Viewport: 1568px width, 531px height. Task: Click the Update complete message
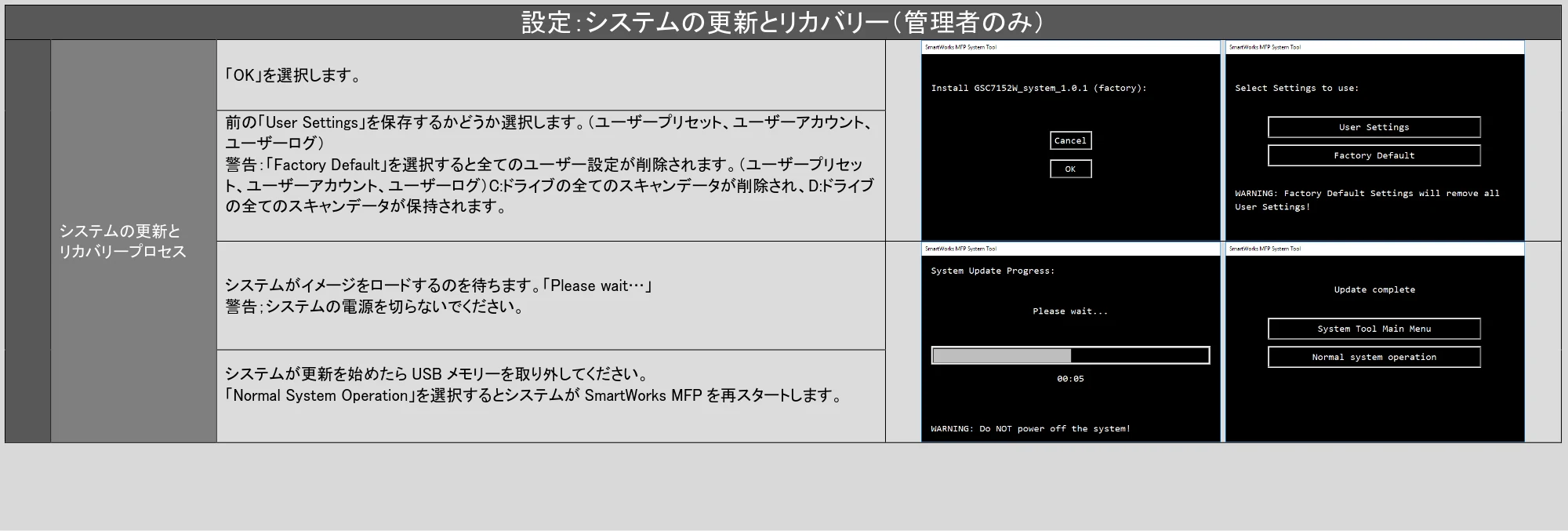[x=1374, y=289]
